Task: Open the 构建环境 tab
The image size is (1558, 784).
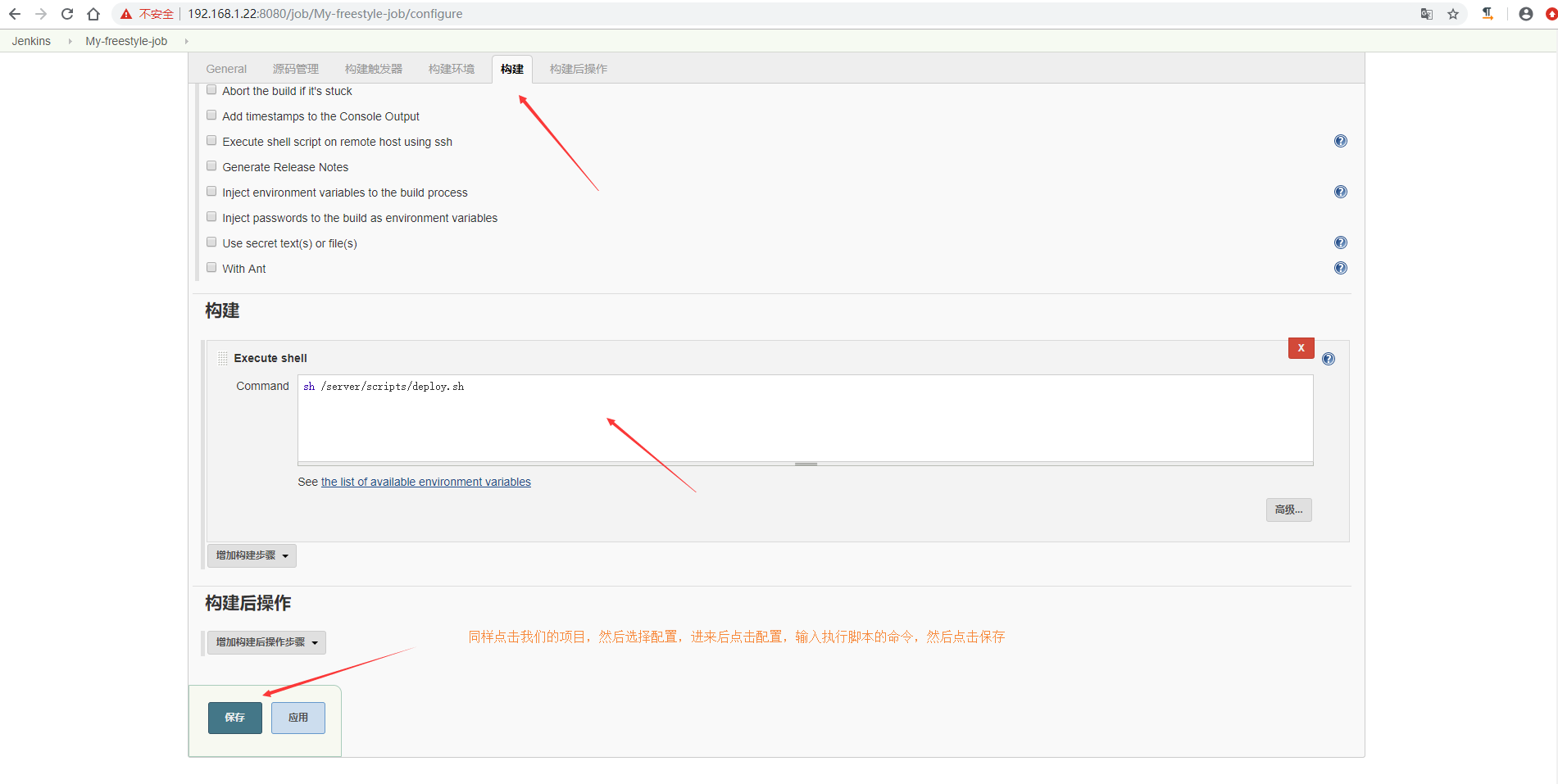Action: [452, 69]
